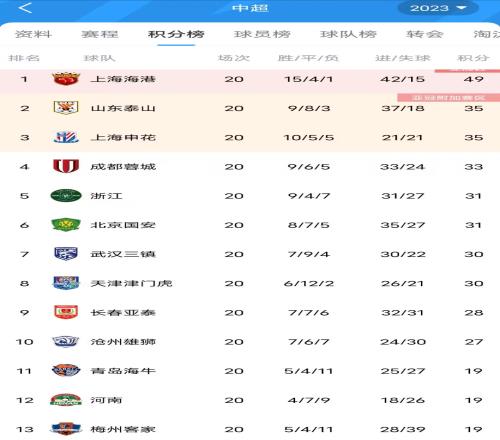Click the 成都蓉城 red striped logo
The width and height of the screenshot is (500, 440).
pos(66,166)
